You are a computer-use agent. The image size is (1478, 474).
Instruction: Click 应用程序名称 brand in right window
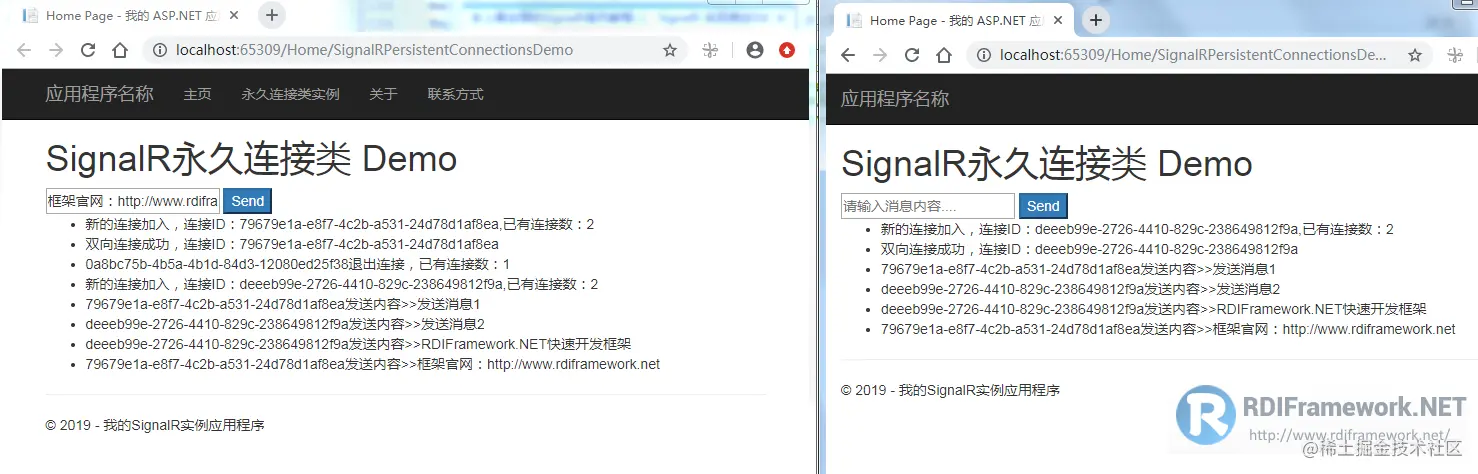click(x=895, y=99)
